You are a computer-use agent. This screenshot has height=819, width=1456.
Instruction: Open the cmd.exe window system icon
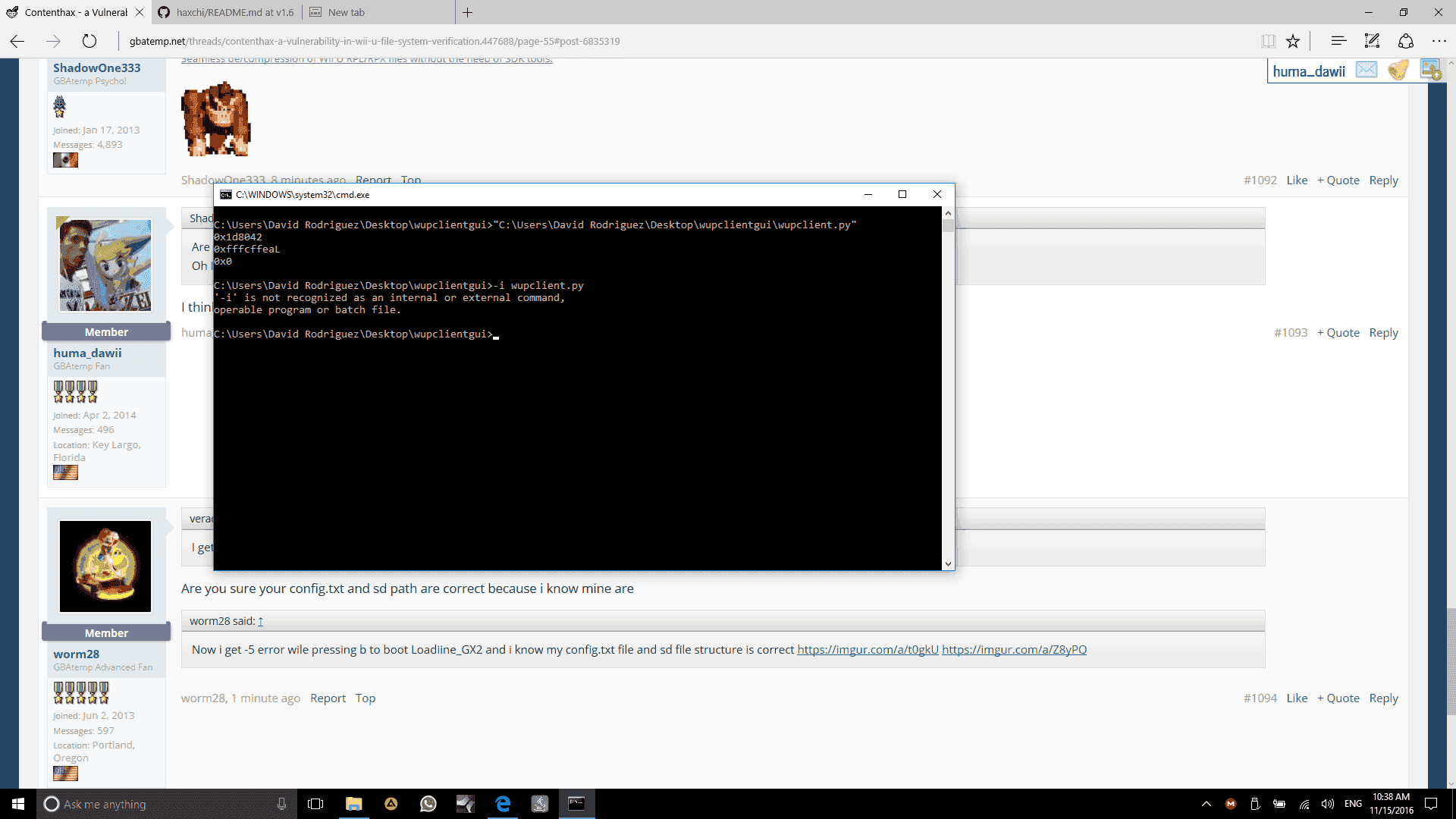[225, 195]
